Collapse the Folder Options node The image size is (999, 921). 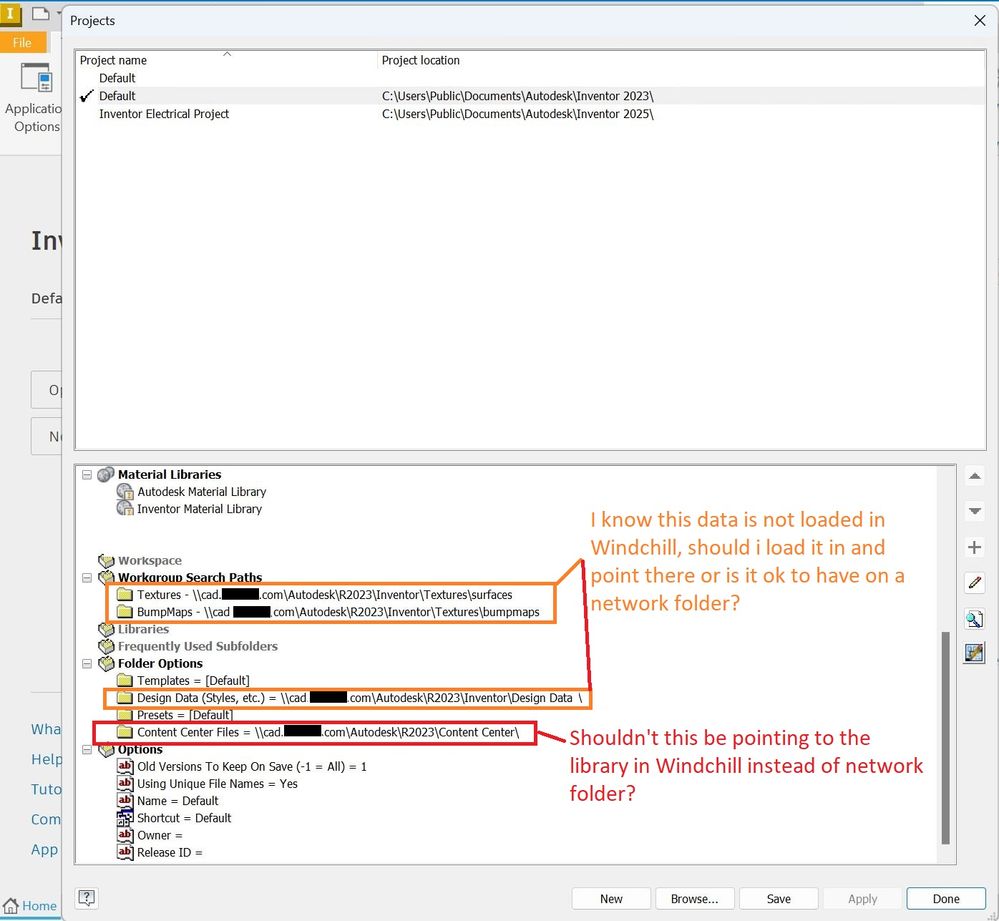point(87,664)
